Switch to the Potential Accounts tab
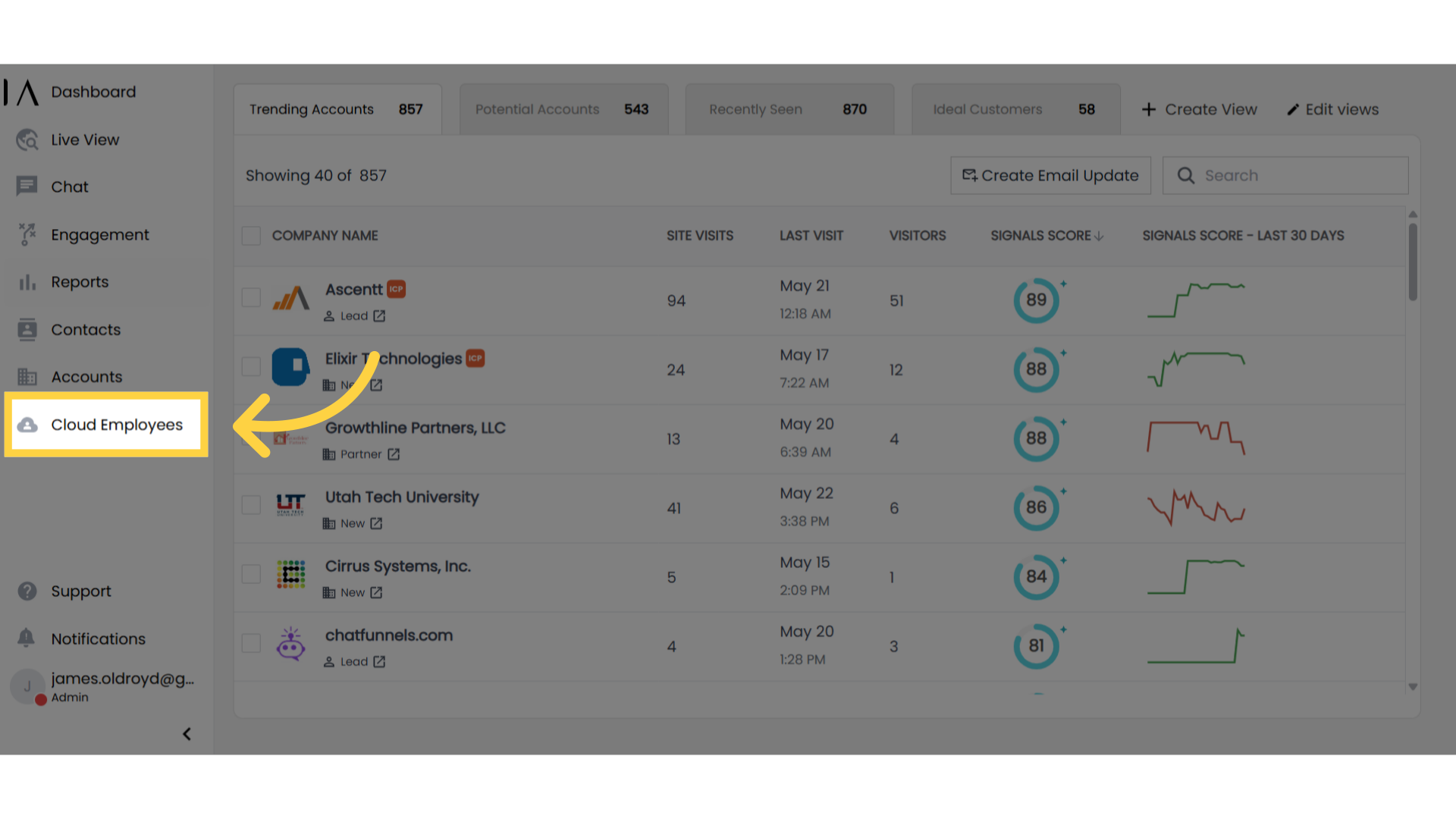1456x819 pixels. [563, 108]
